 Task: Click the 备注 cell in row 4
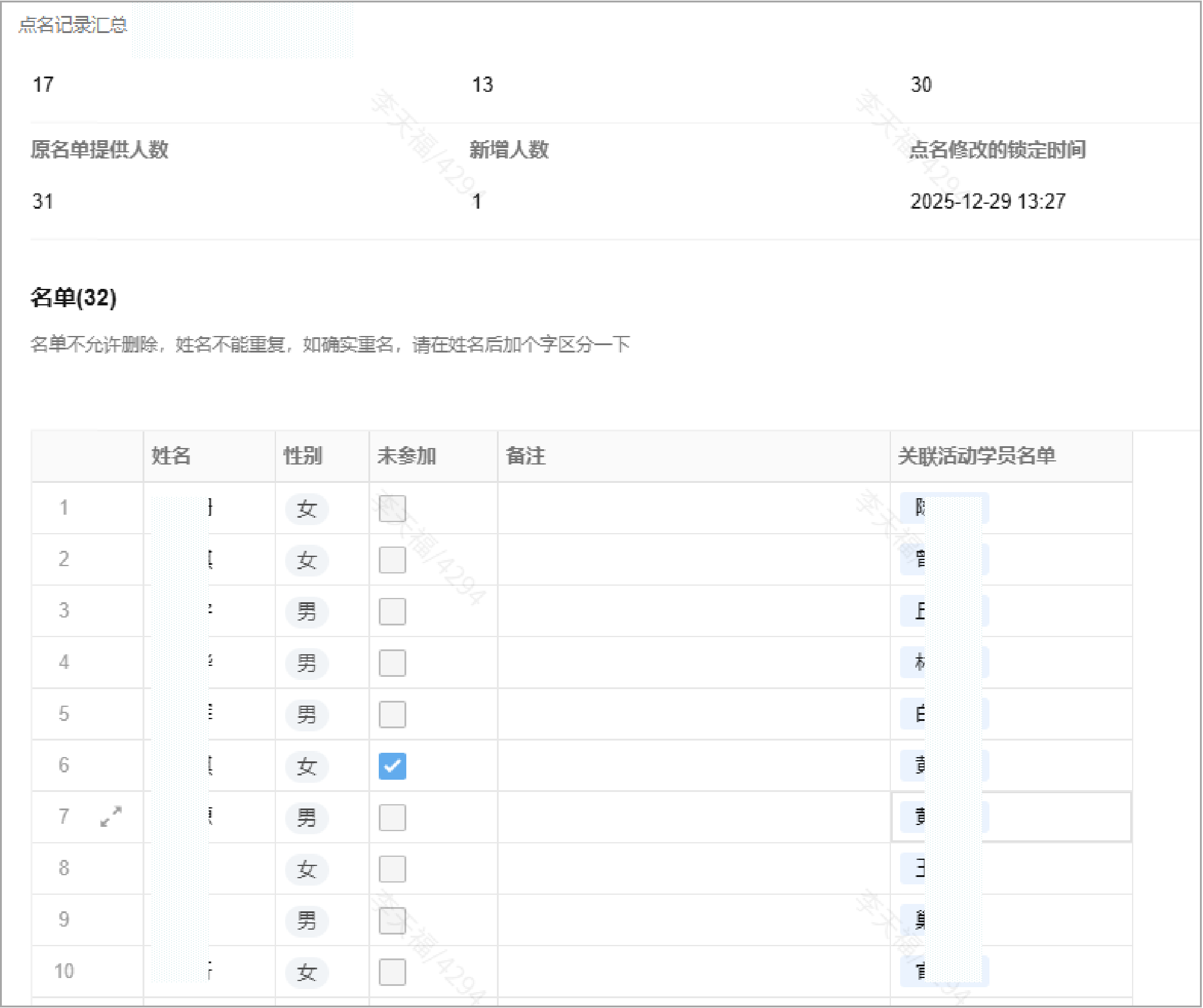[693, 663]
